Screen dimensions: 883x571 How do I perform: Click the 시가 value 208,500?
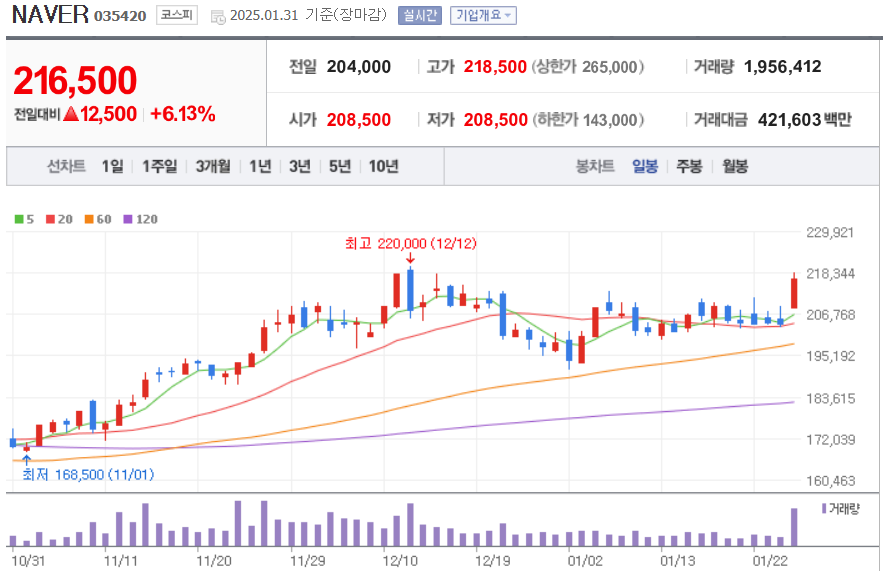coord(359,120)
